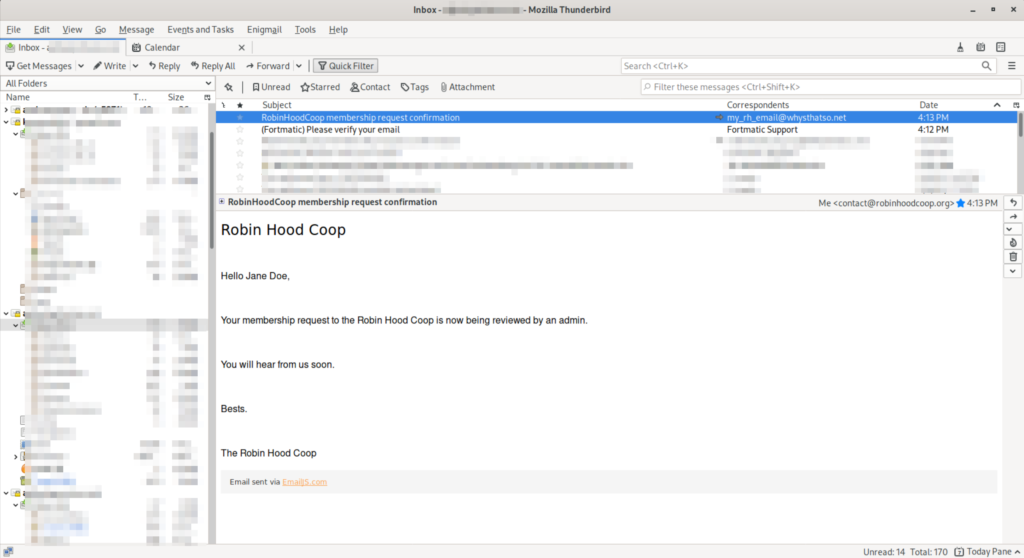The height and width of the screenshot is (558, 1024).
Task: Click the Filter these messages field
Action: coord(830,87)
